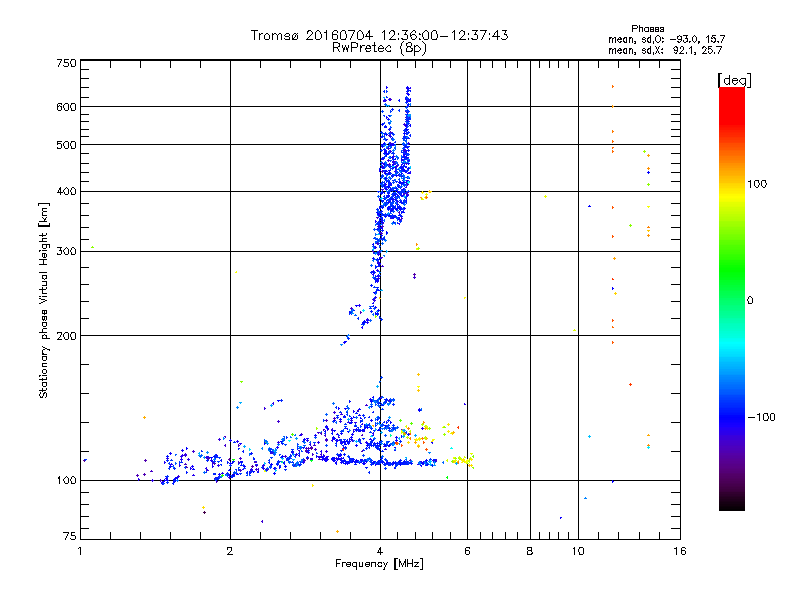This screenshot has height=600, width=800.
Task: Click the x-axis tick label '2'
Action: [x=230, y=551]
